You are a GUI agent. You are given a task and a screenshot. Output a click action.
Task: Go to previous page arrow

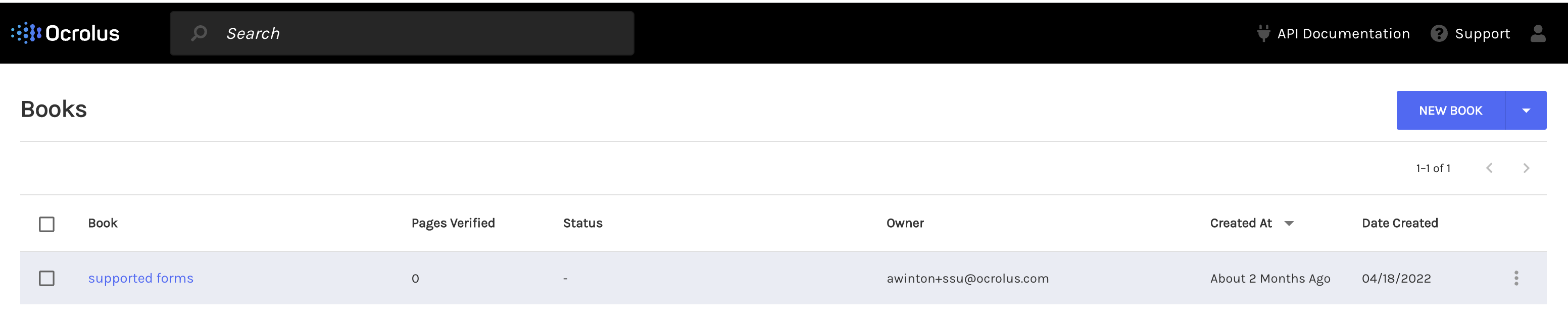click(1490, 168)
